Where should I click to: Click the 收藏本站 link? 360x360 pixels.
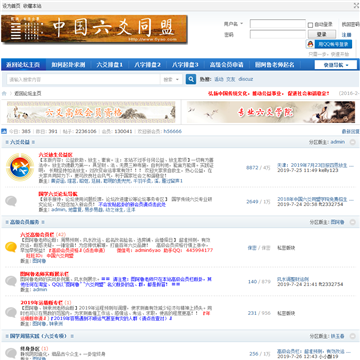click(32, 6)
